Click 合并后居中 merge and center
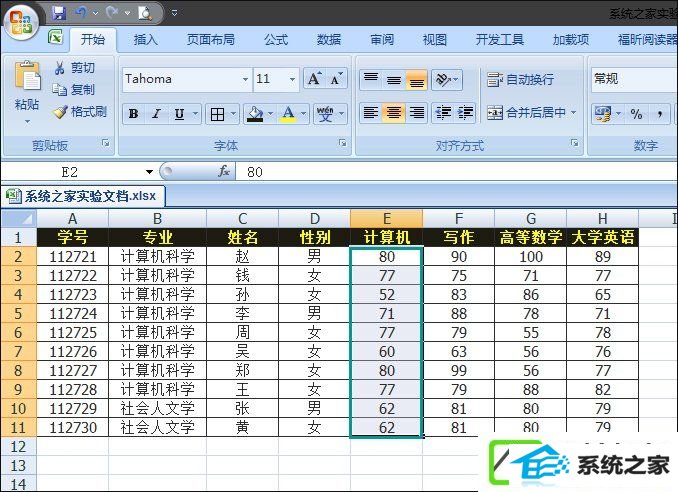 [x=527, y=113]
